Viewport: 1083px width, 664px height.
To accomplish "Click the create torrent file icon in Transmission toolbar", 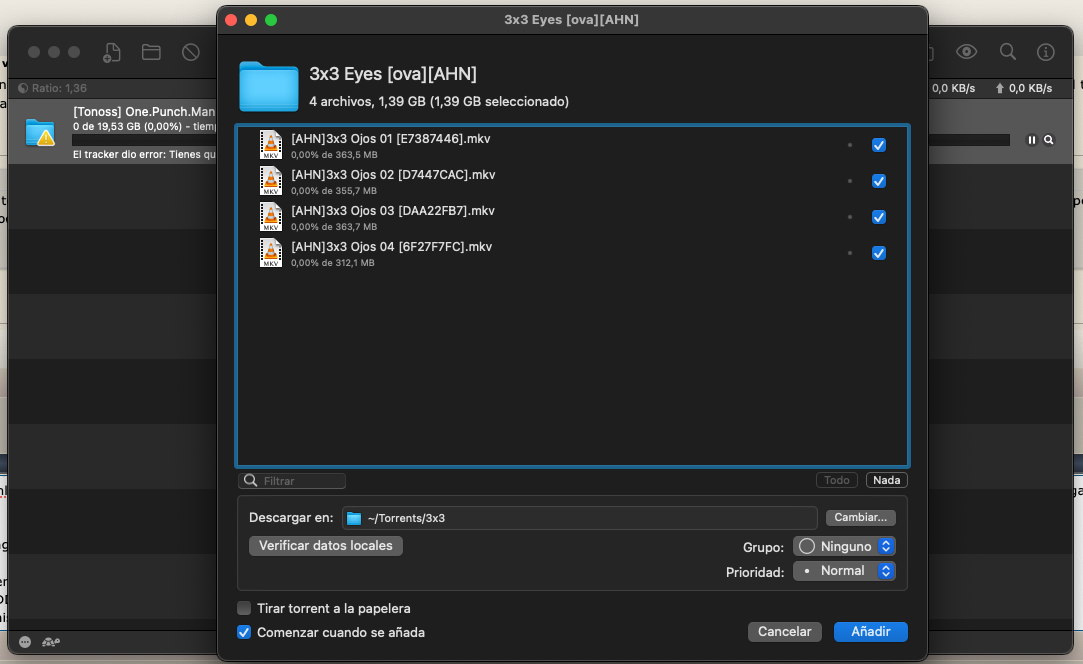I will pyautogui.click(x=111, y=53).
